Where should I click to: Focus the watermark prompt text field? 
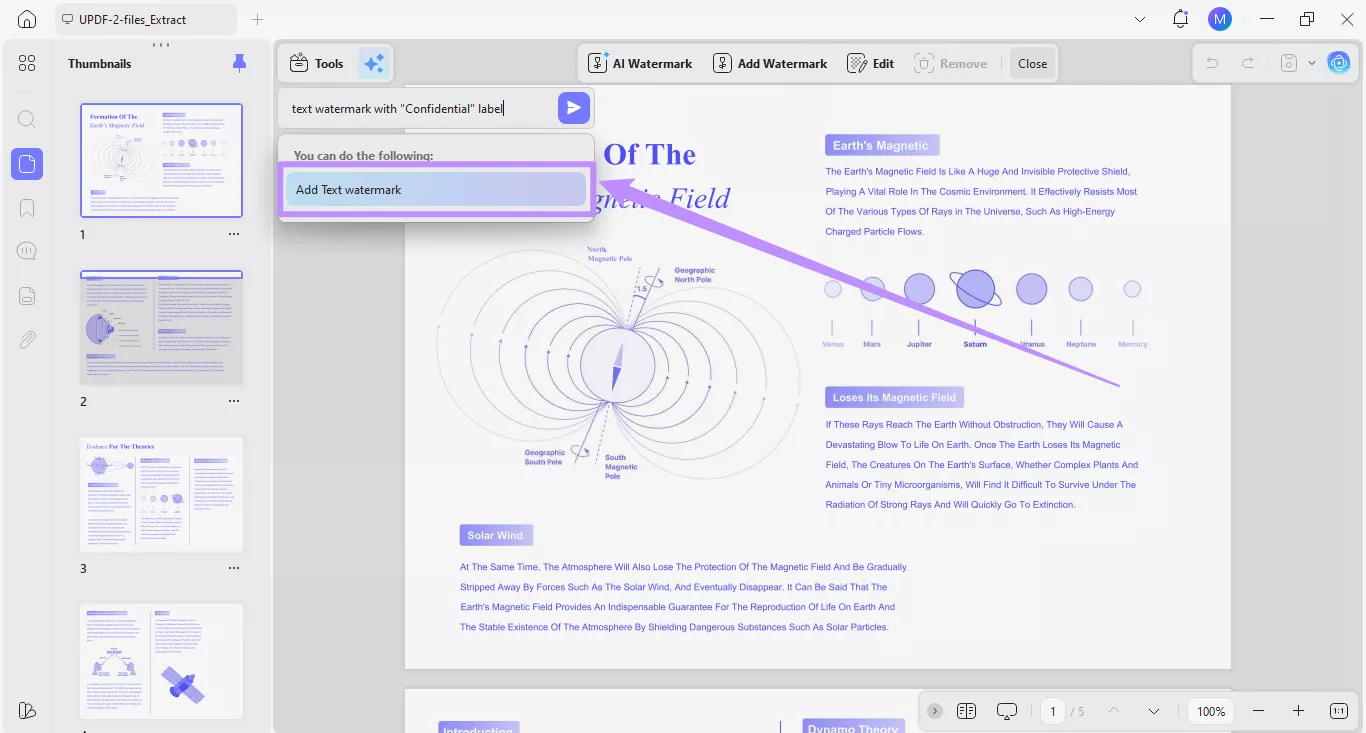pyautogui.click(x=420, y=108)
